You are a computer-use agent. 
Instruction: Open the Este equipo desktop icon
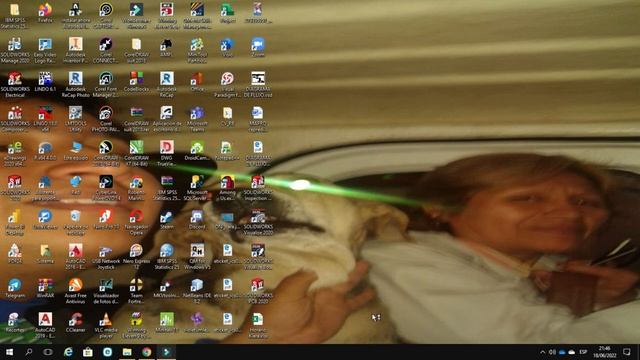pyautogui.click(x=76, y=150)
